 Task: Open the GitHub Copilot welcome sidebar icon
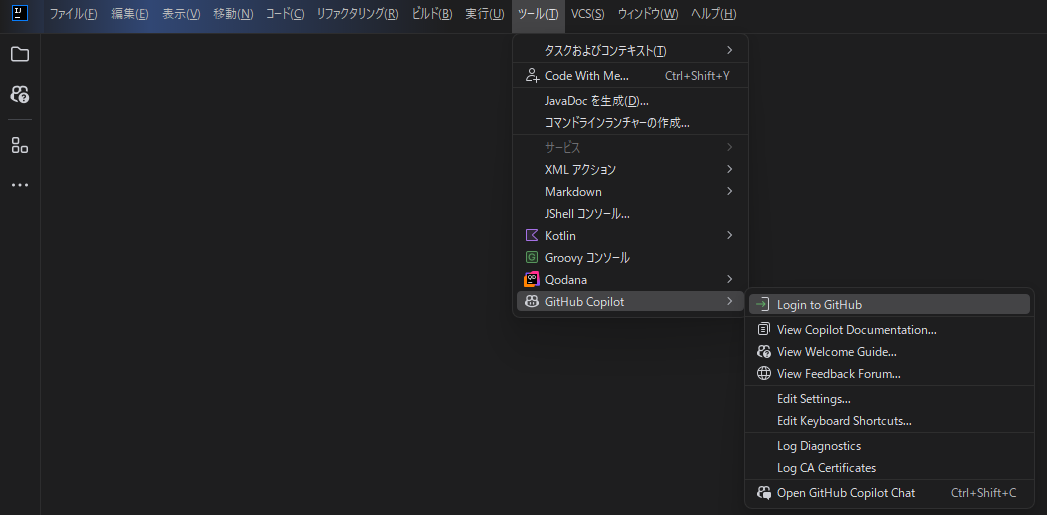tap(20, 94)
